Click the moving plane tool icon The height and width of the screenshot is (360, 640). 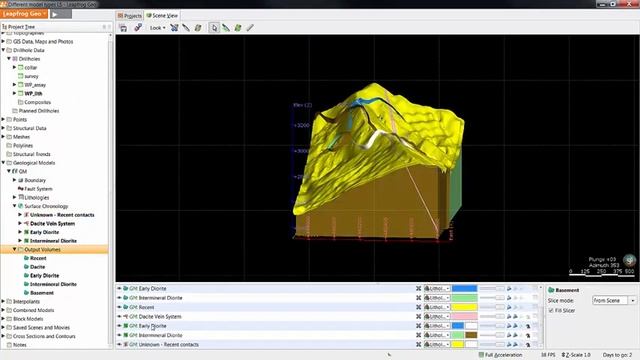pos(198,28)
